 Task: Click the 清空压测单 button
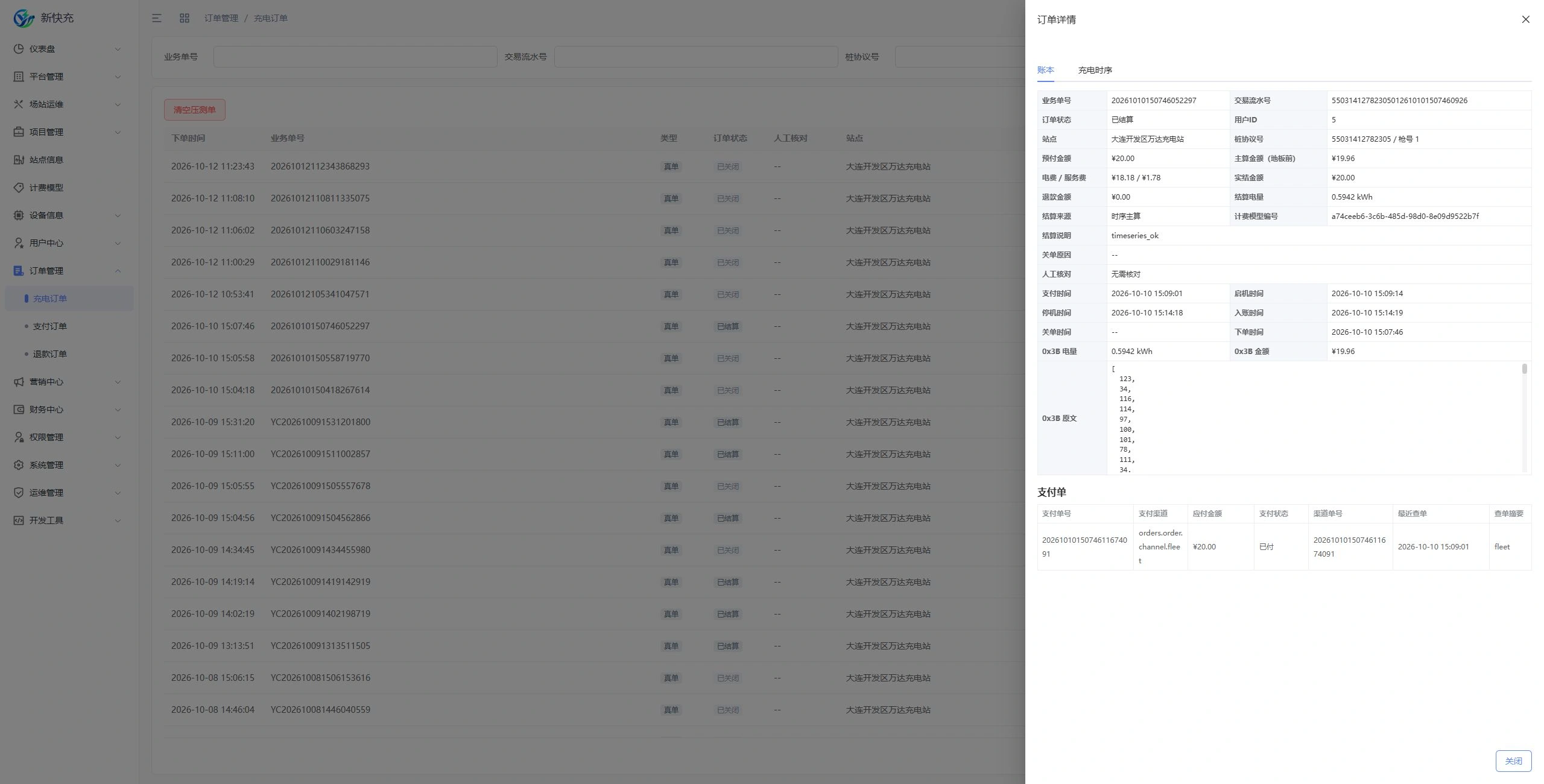coord(194,110)
